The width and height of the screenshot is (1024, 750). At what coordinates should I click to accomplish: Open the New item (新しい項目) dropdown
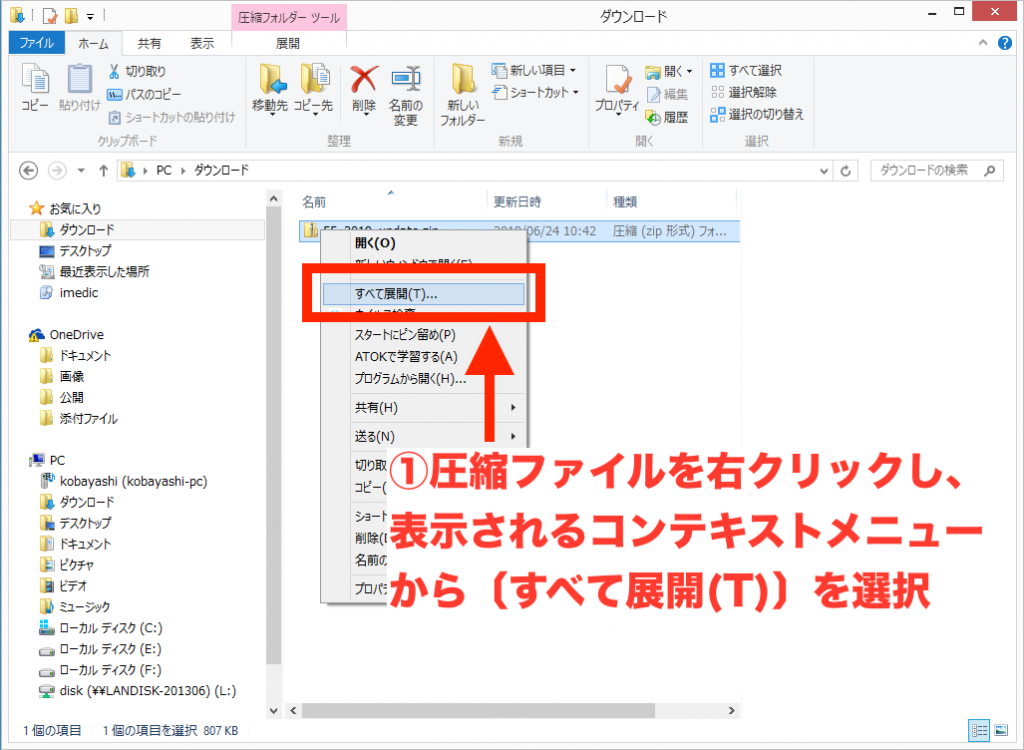pyautogui.click(x=534, y=70)
